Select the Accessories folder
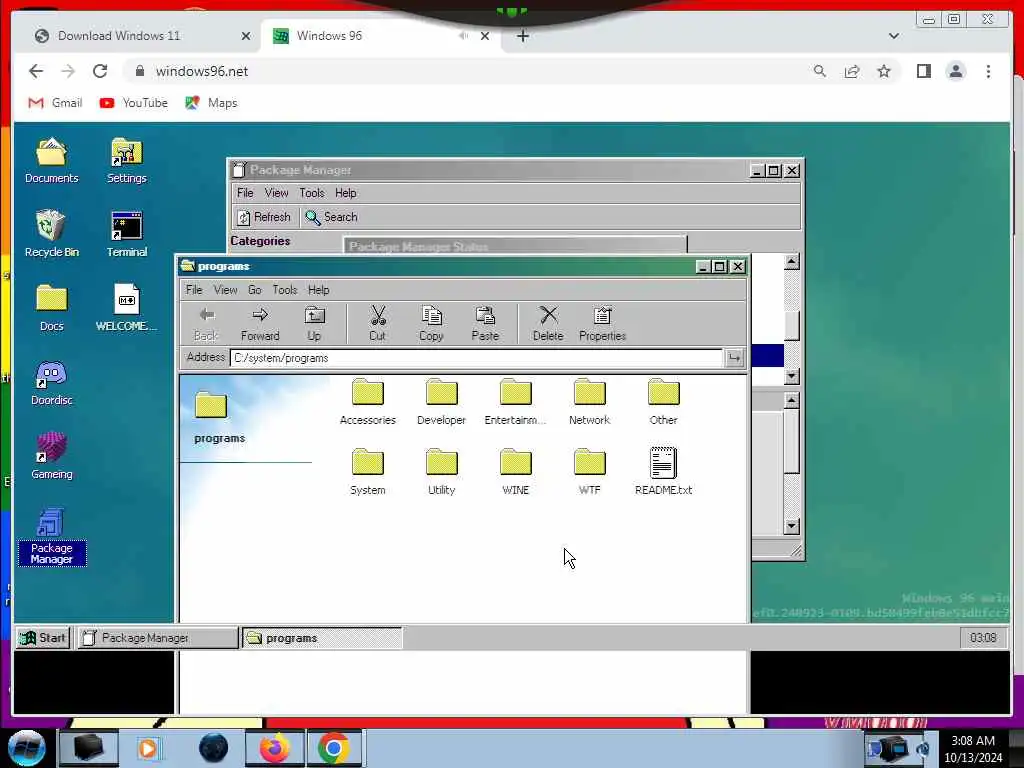Image resolution: width=1024 pixels, height=768 pixels. coord(368,402)
